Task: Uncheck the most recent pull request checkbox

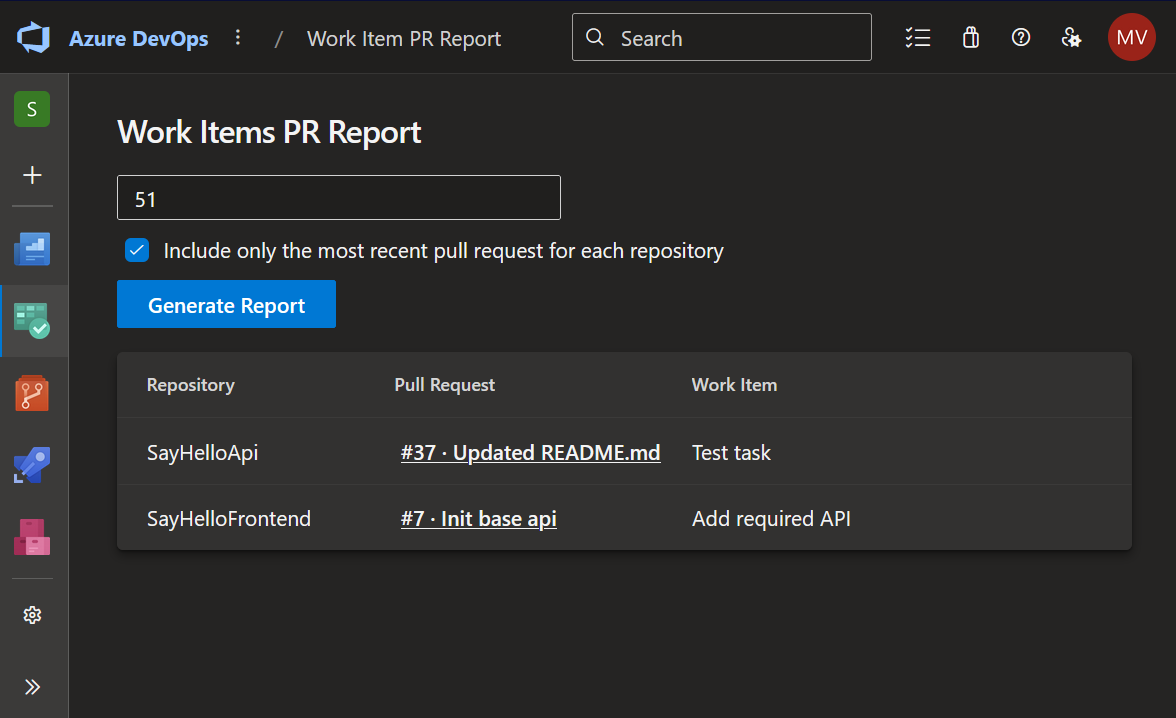Action: [137, 251]
